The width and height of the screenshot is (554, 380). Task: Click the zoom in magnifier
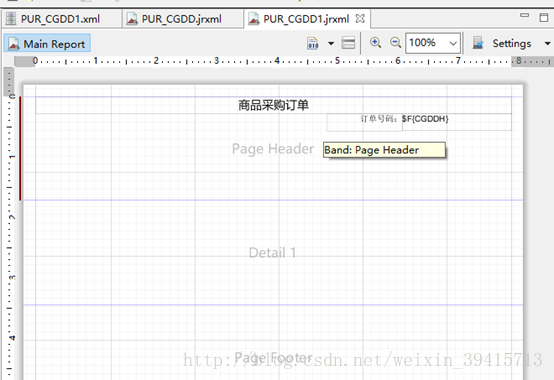click(375, 43)
